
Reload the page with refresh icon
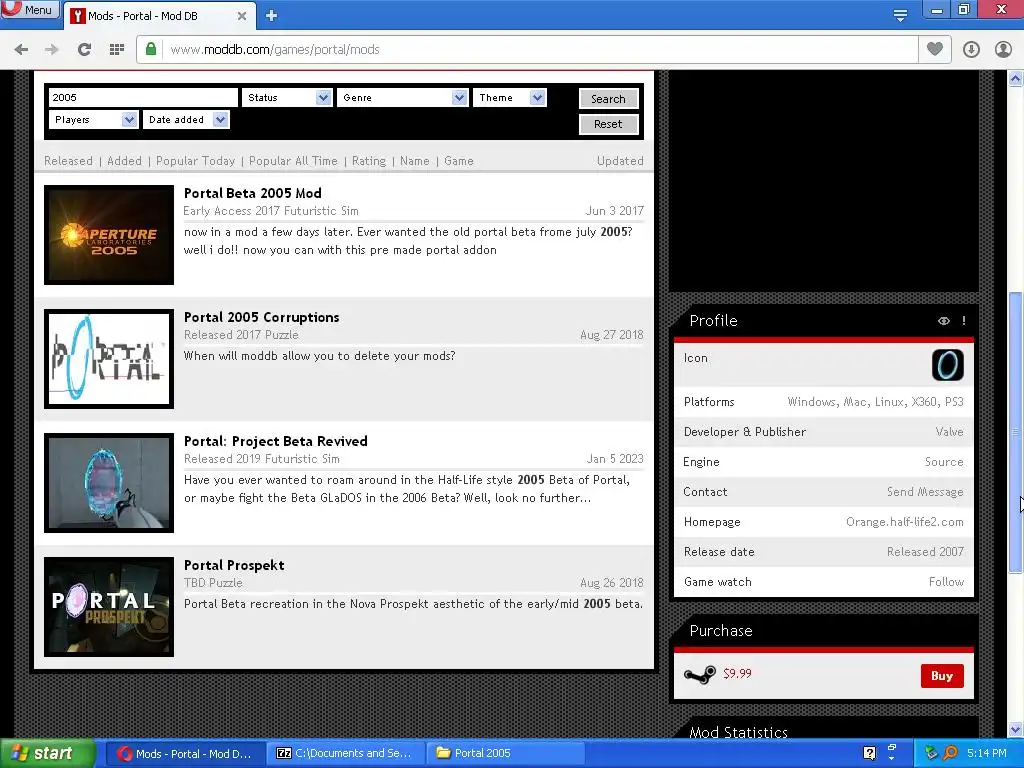tap(84, 50)
